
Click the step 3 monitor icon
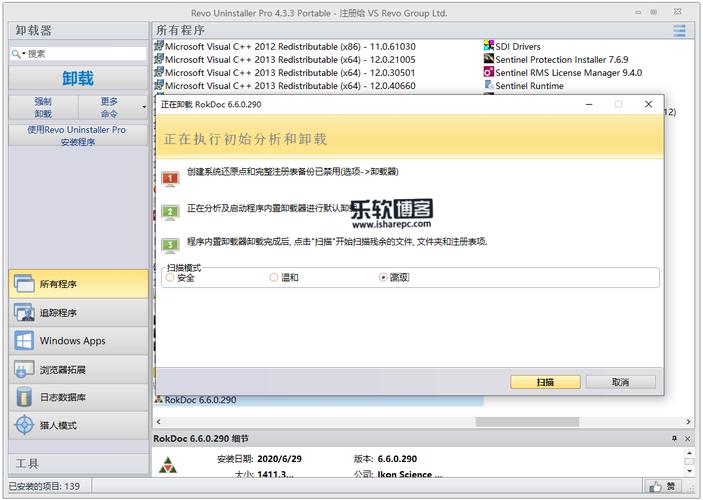tap(170, 245)
